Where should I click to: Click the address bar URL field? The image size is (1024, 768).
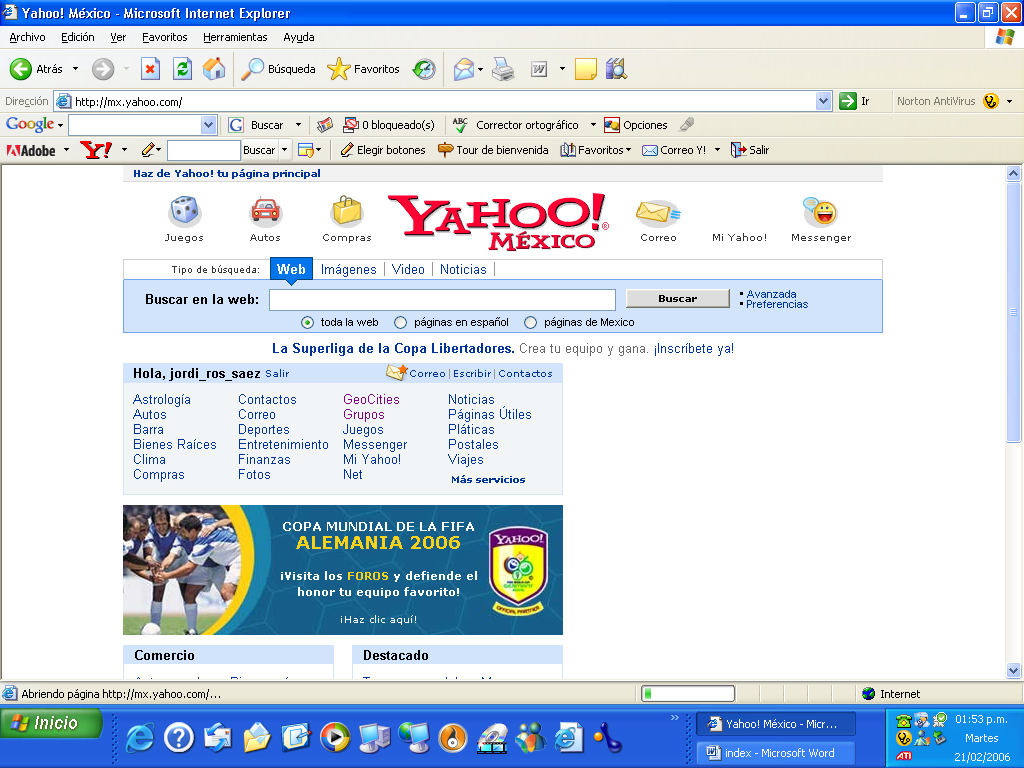434,101
